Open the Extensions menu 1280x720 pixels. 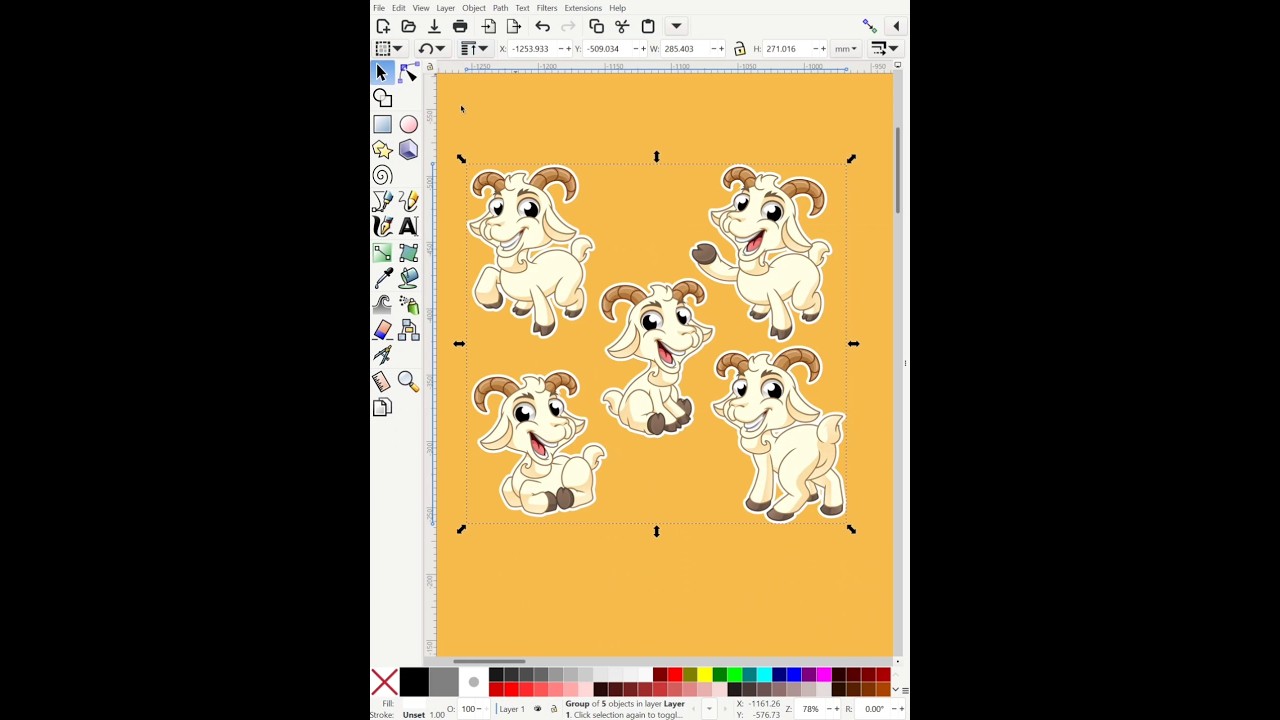pyautogui.click(x=583, y=8)
